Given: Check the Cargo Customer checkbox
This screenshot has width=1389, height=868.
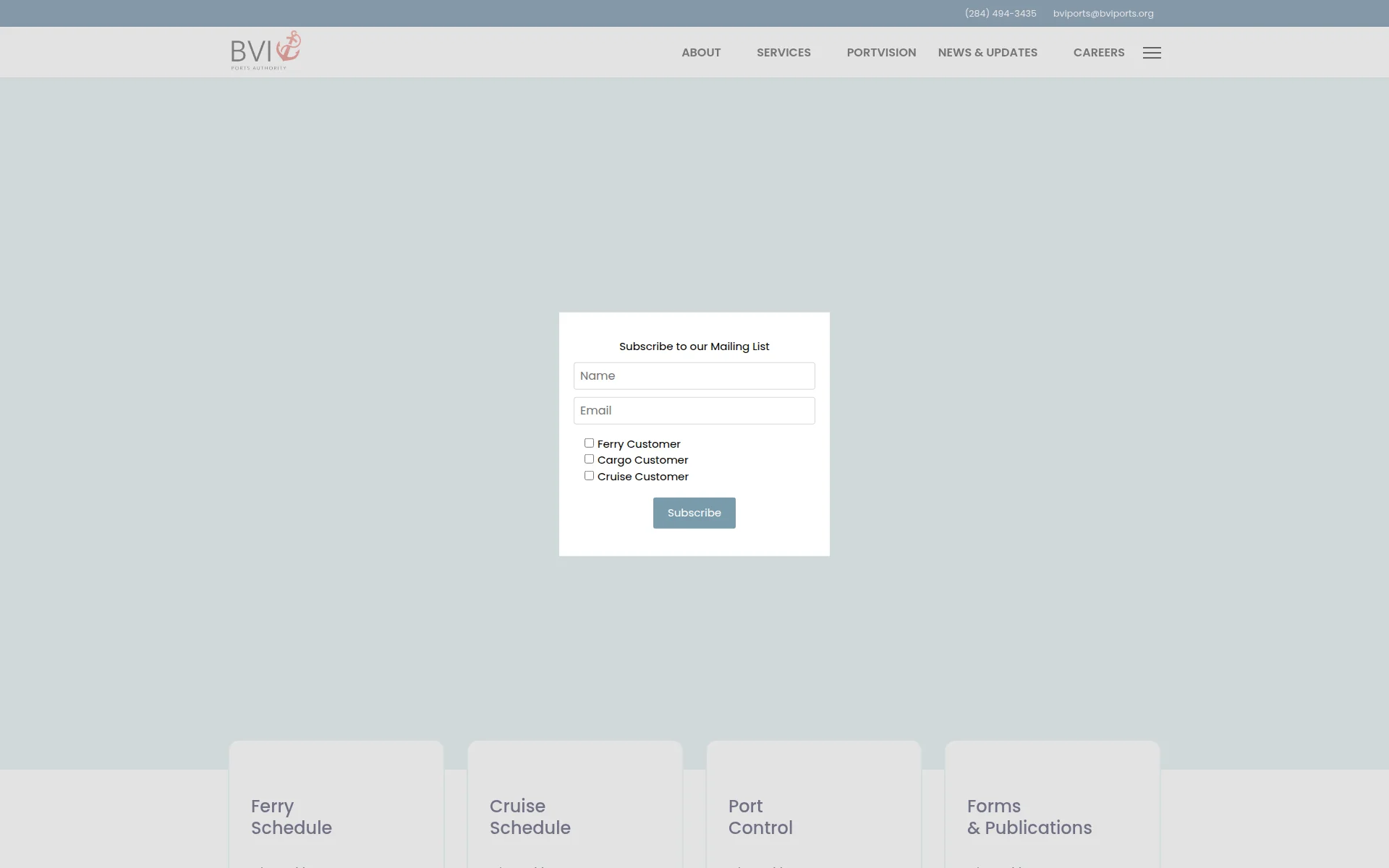Looking at the screenshot, I should (589, 459).
